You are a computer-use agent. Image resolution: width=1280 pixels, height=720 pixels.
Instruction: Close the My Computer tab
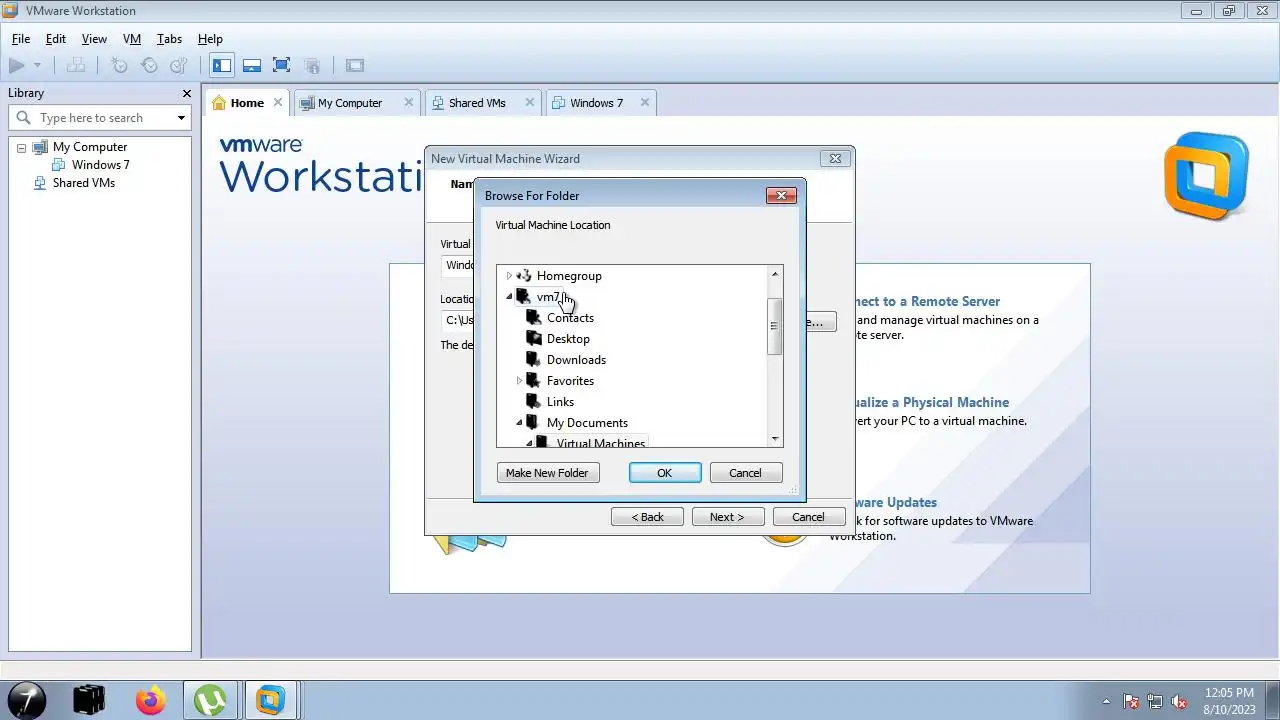pyautogui.click(x=409, y=102)
